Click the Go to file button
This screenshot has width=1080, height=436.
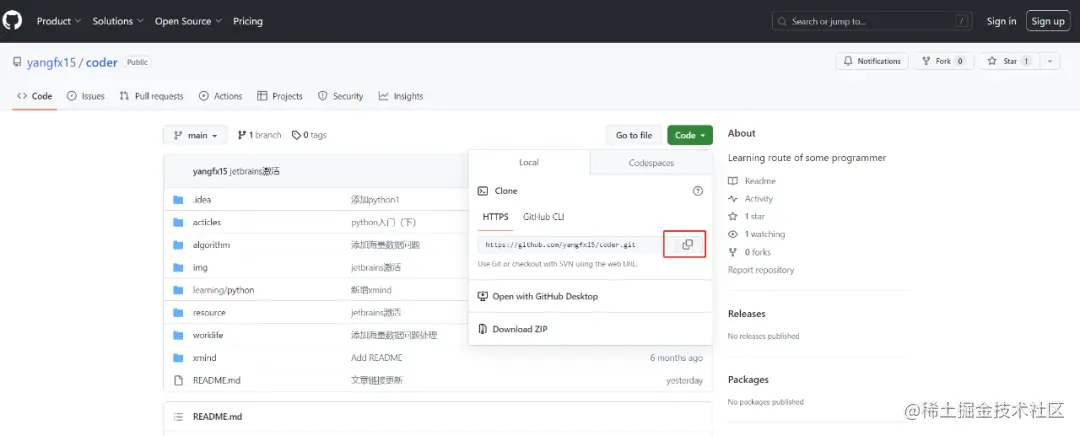pyautogui.click(x=634, y=135)
